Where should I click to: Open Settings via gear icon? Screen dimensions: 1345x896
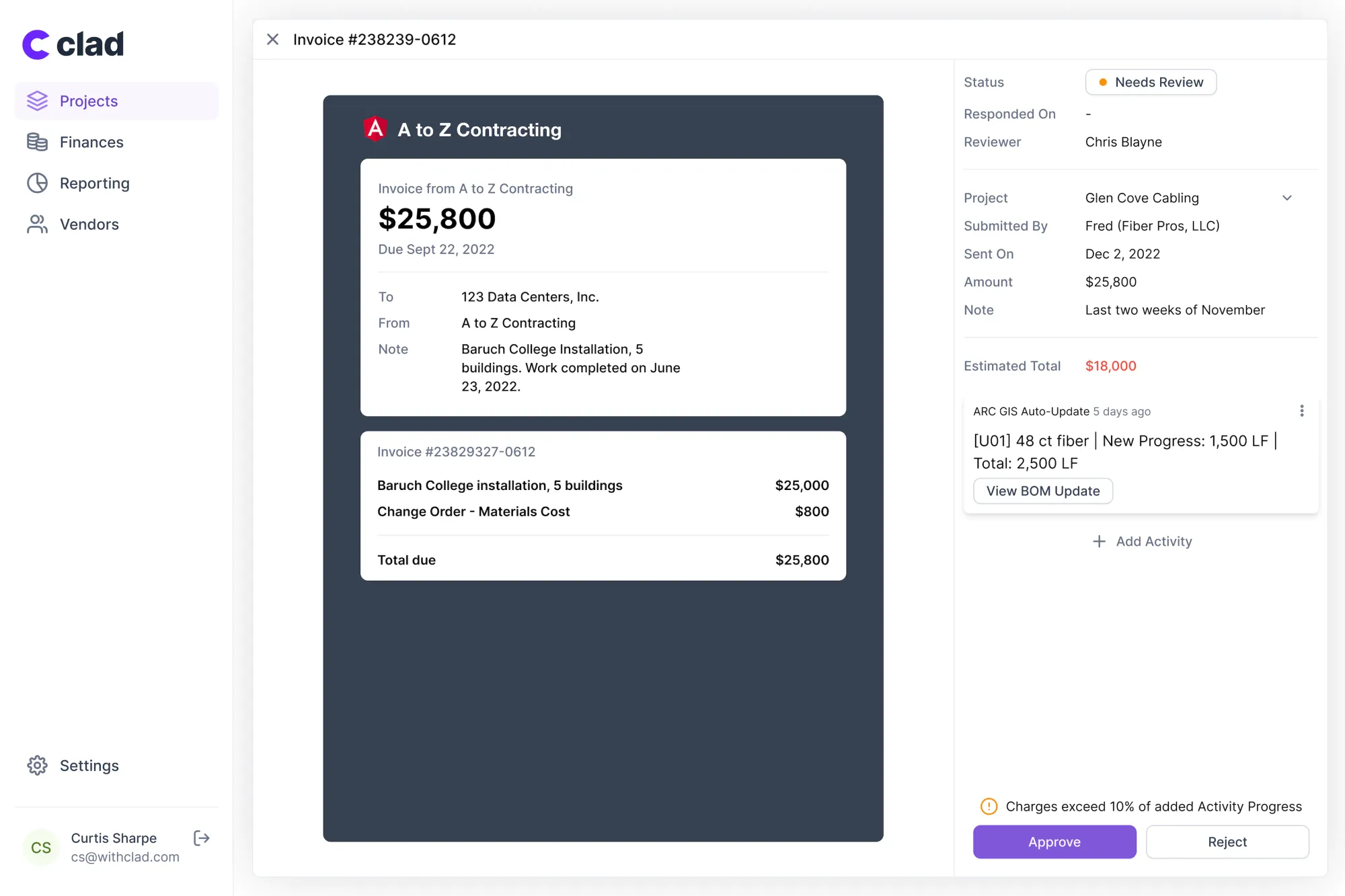[x=38, y=766]
